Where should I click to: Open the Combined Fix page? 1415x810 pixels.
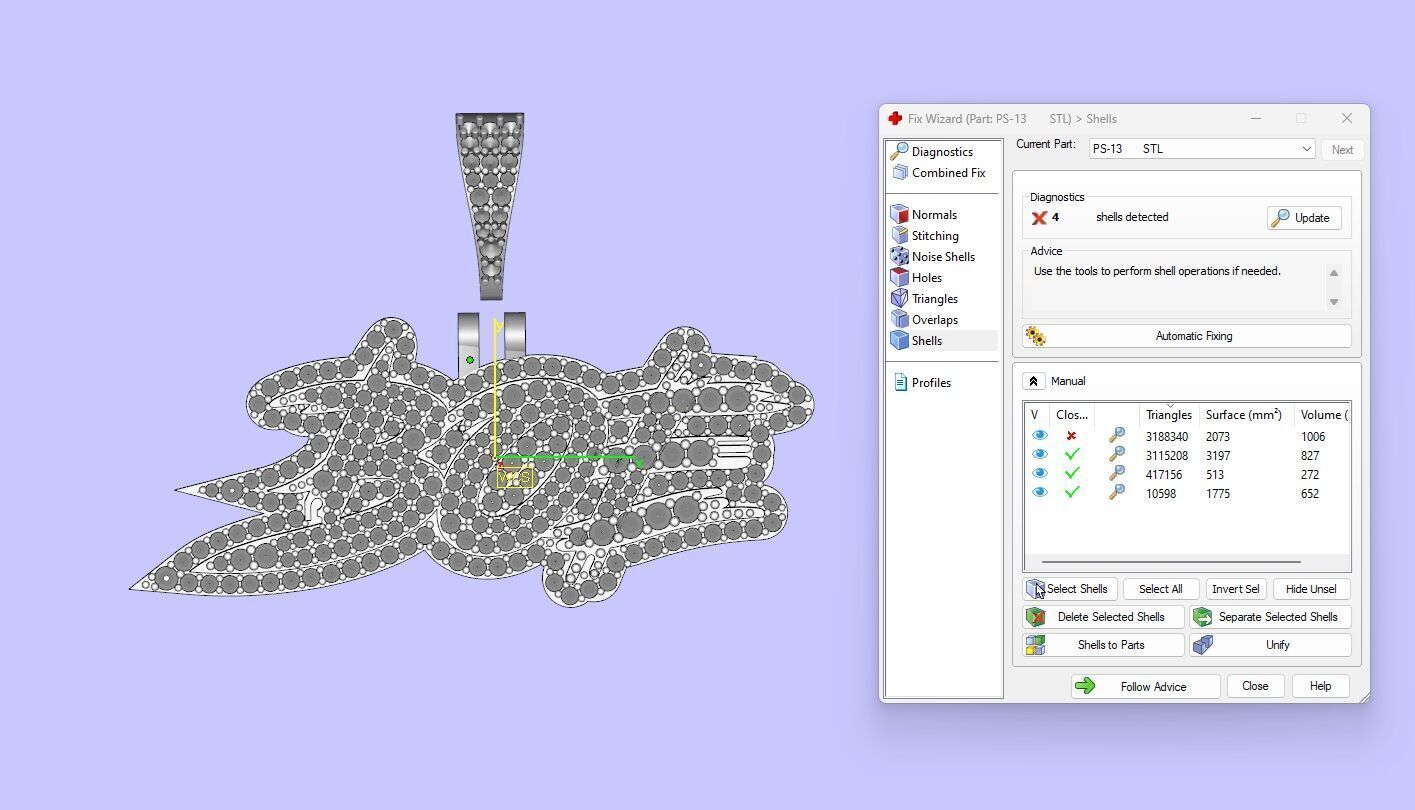point(948,173)
